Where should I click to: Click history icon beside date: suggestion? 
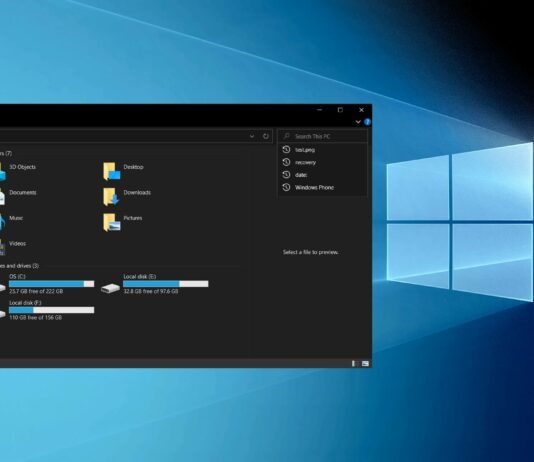[286, 175]
